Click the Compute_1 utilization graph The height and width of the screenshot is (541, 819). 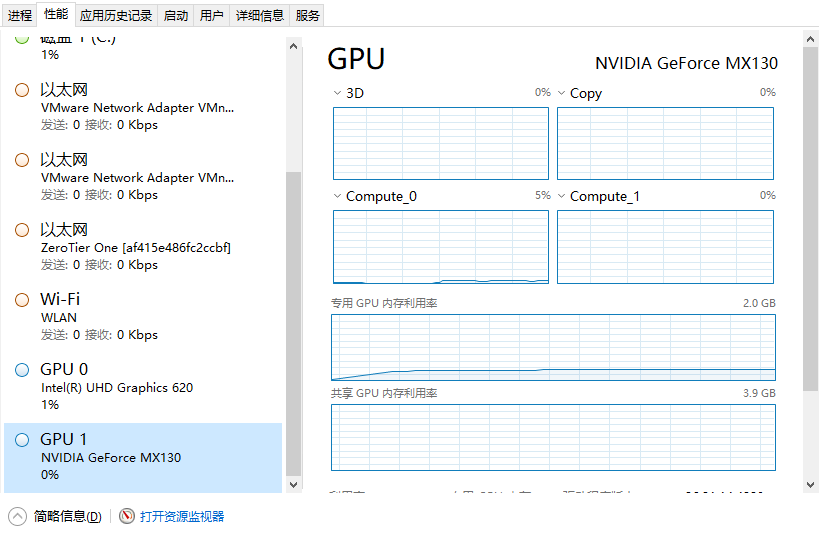[x=665, y=247]
